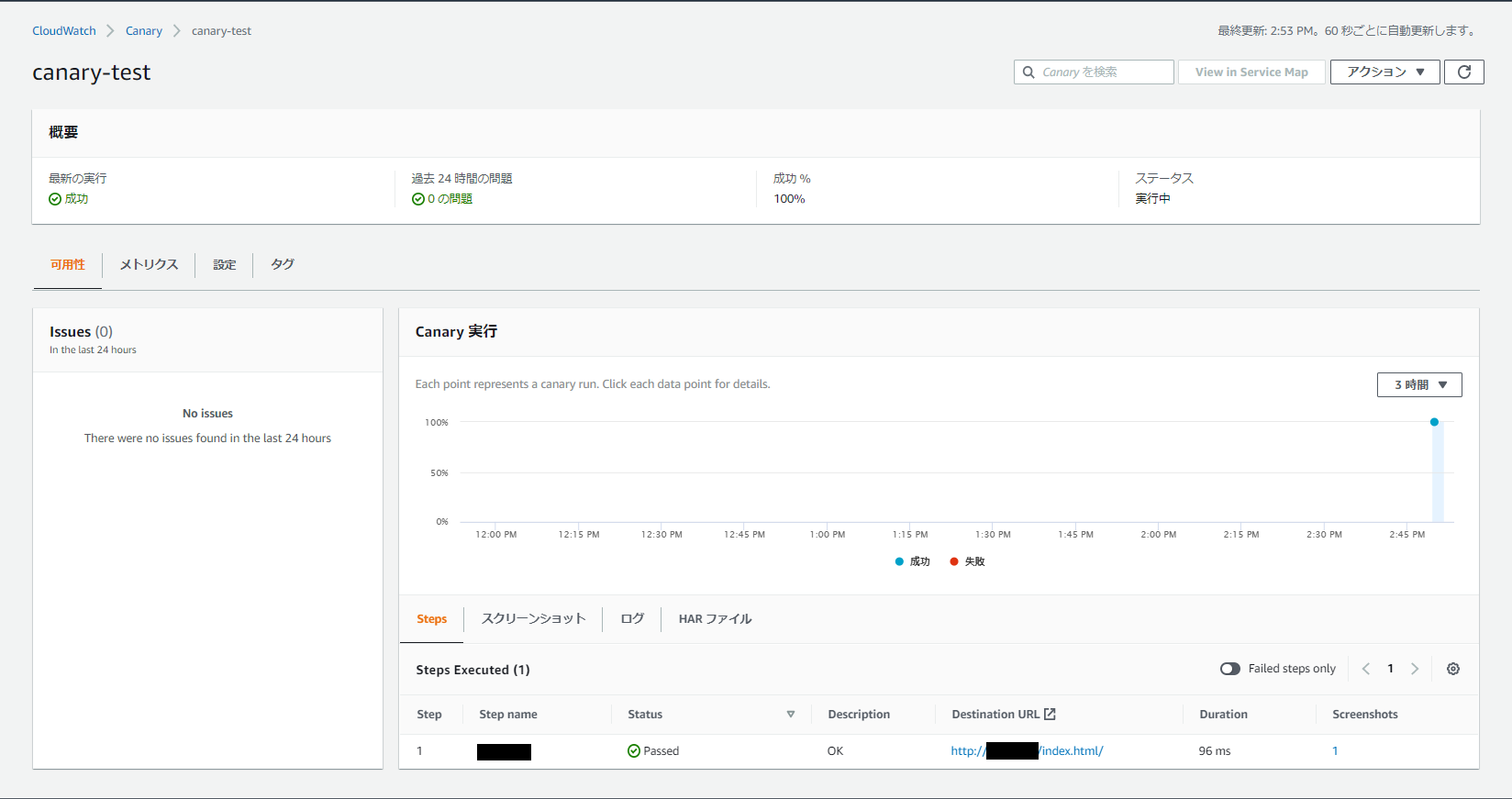The width and height of the screenshot is (1512, 799).
Task: Click search magnifier icon in Canary search
Action: [1028, 72]
